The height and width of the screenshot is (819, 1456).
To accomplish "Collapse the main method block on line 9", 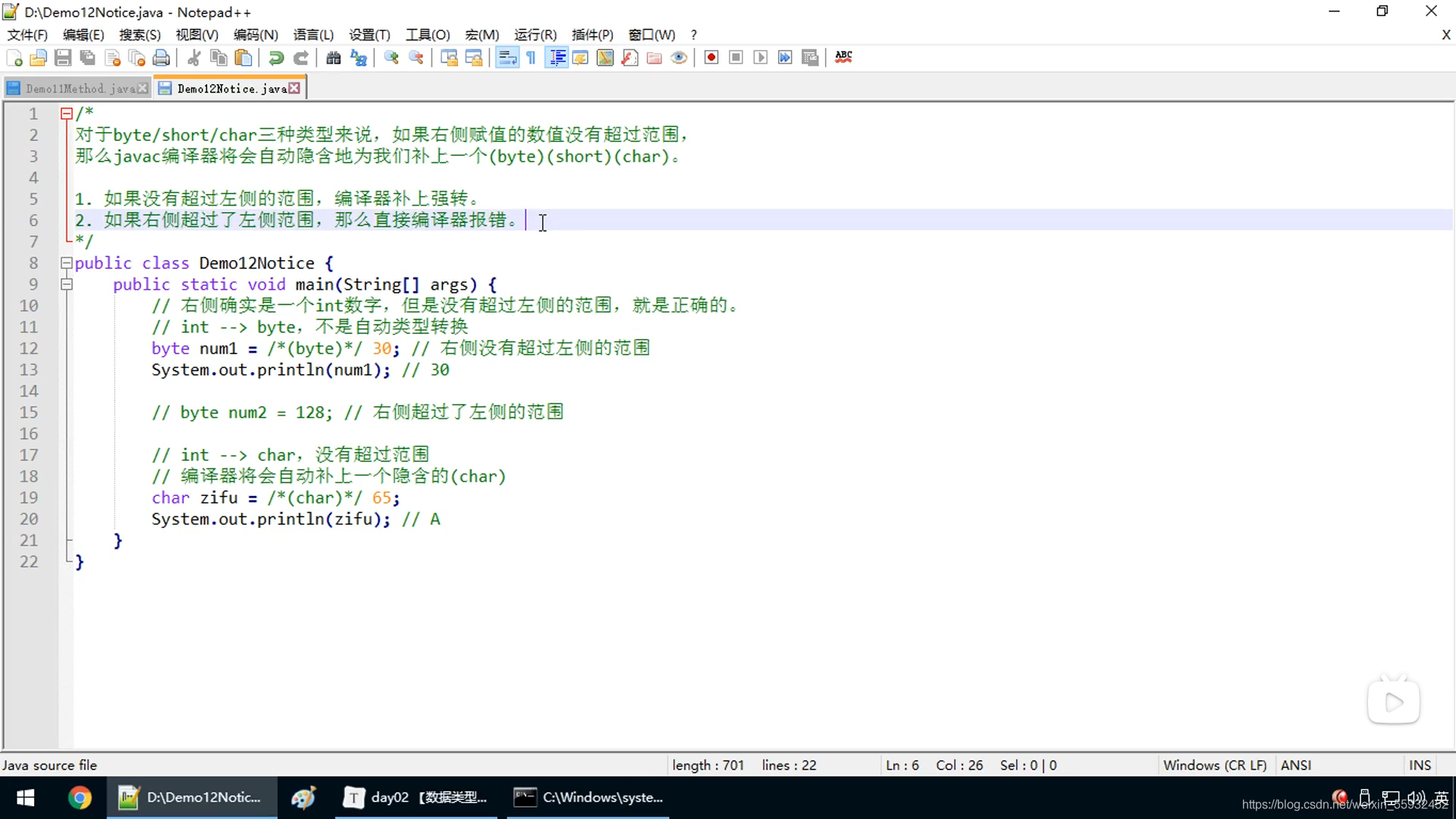I will 65,284.
